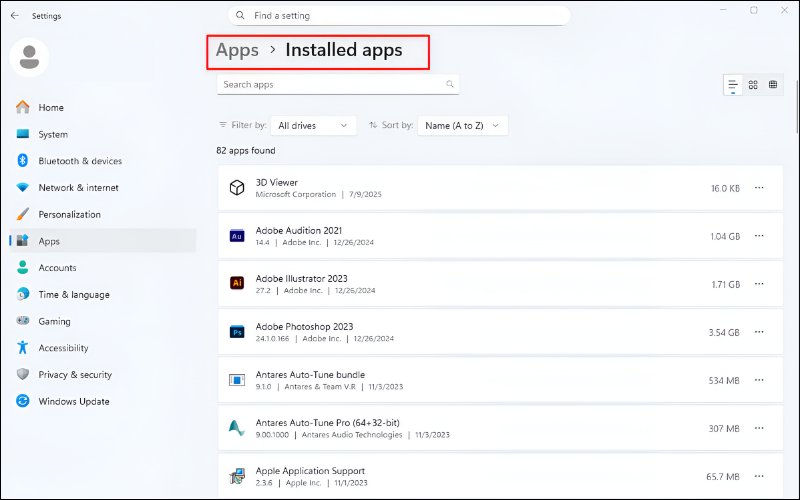Minimize the Settings window
The width and height of the screenshot is (800, 500).
coord(723,10)
